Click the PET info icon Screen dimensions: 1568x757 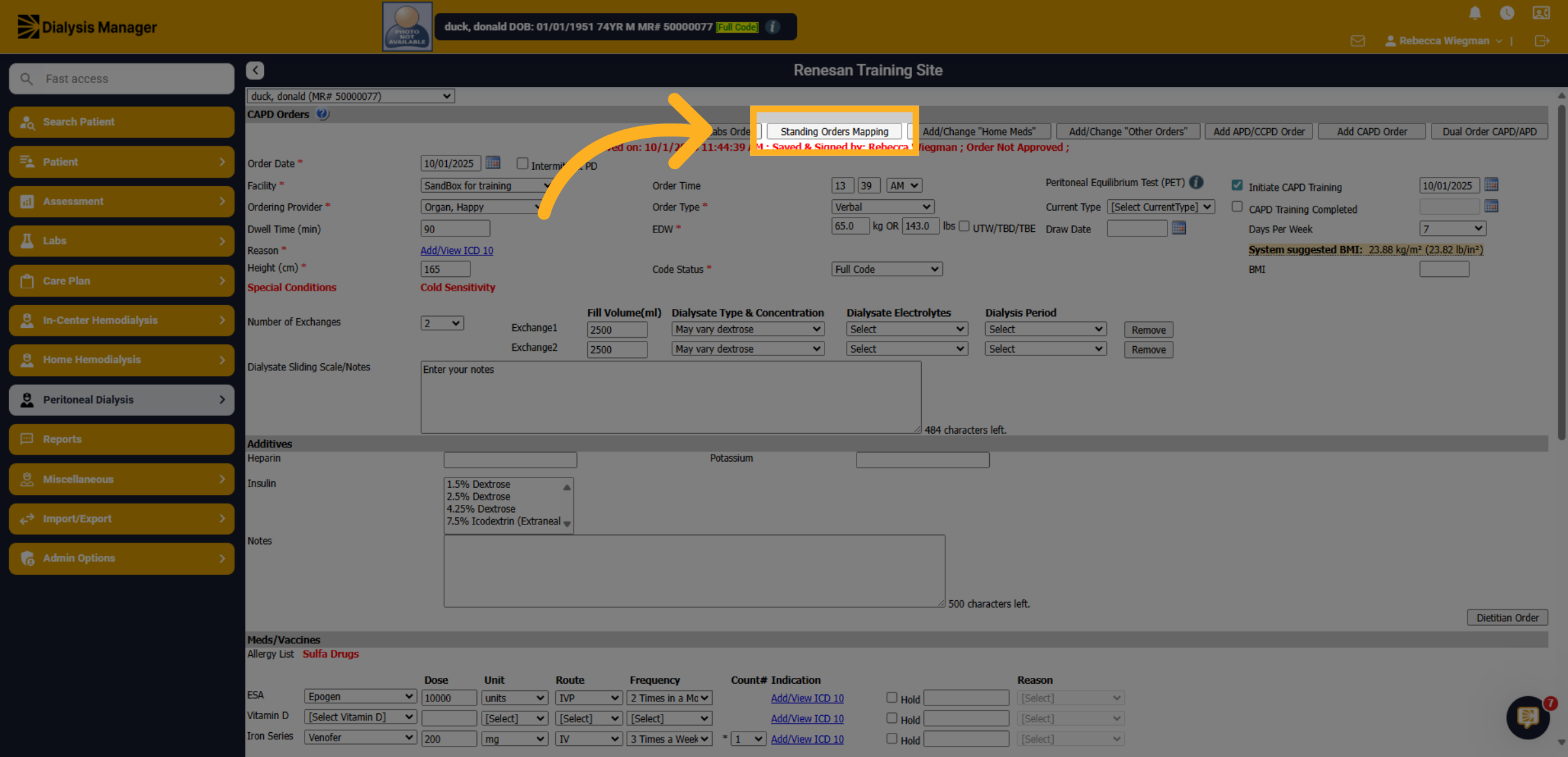click(x=1196, y=182)
